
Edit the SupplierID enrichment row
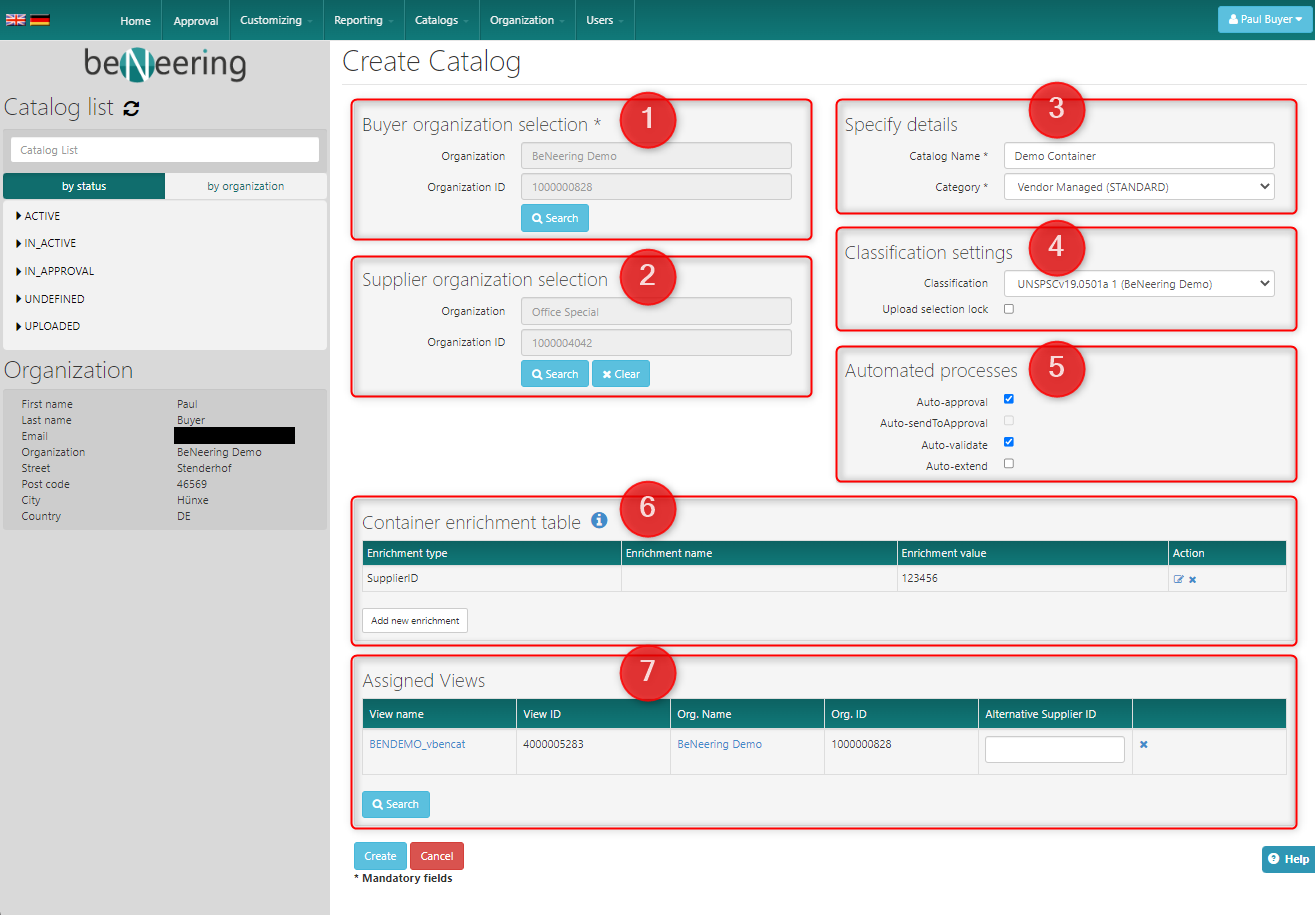pyautogui.click(x=1178, y=579)
